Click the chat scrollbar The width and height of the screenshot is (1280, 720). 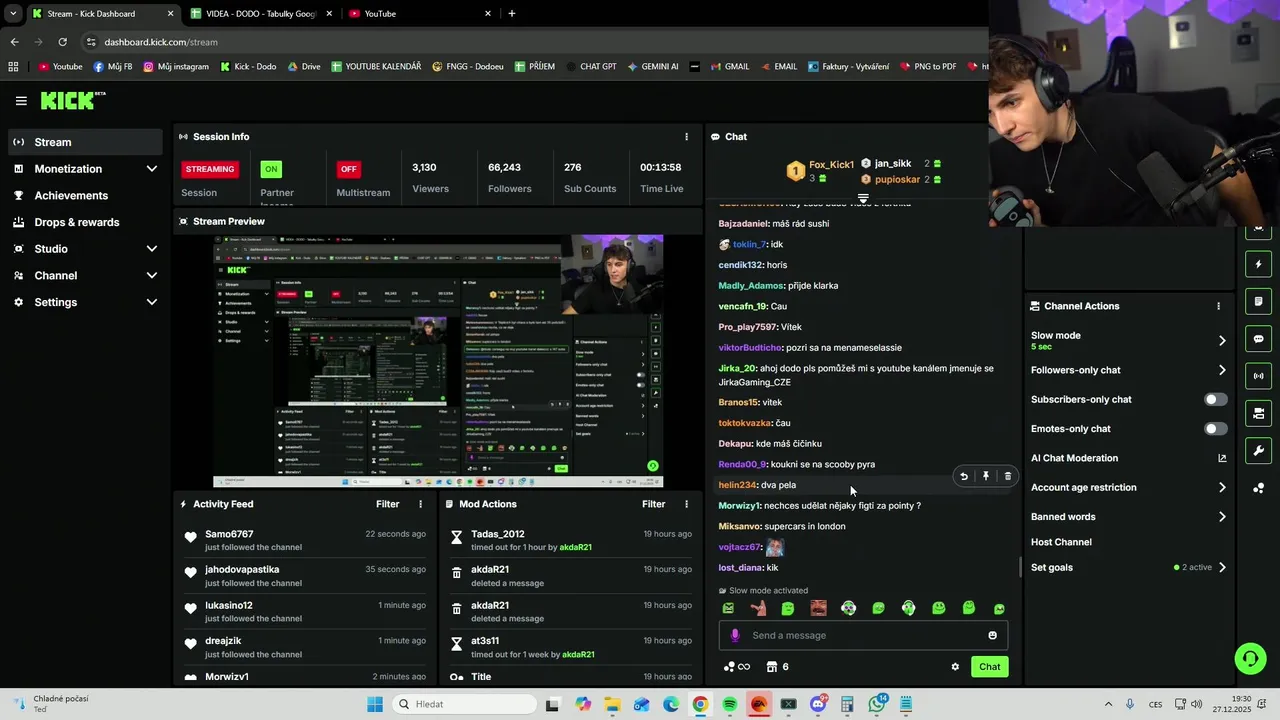(x=1020, y=566)
